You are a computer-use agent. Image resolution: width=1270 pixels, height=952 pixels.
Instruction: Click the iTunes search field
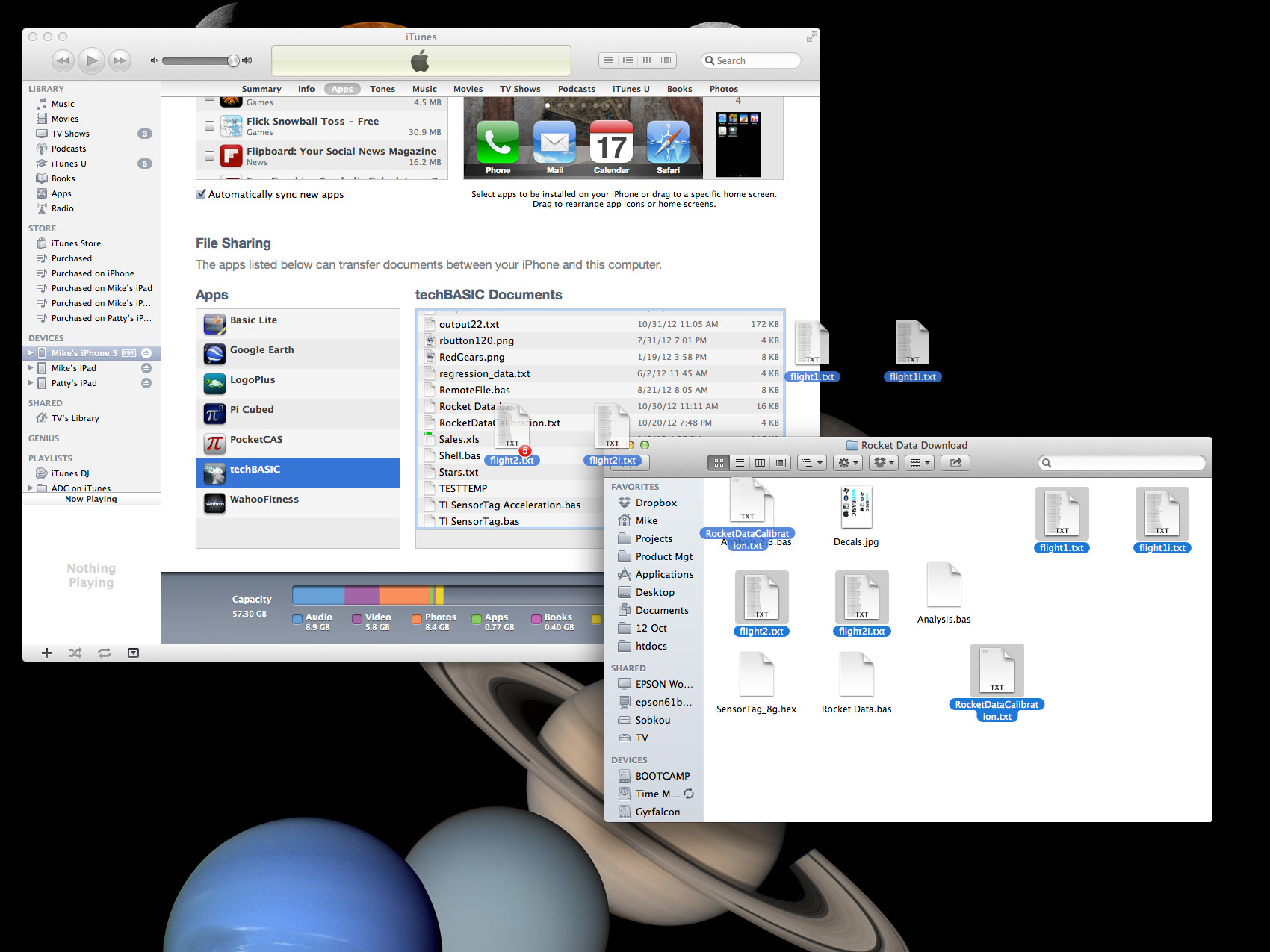(751, 60)
